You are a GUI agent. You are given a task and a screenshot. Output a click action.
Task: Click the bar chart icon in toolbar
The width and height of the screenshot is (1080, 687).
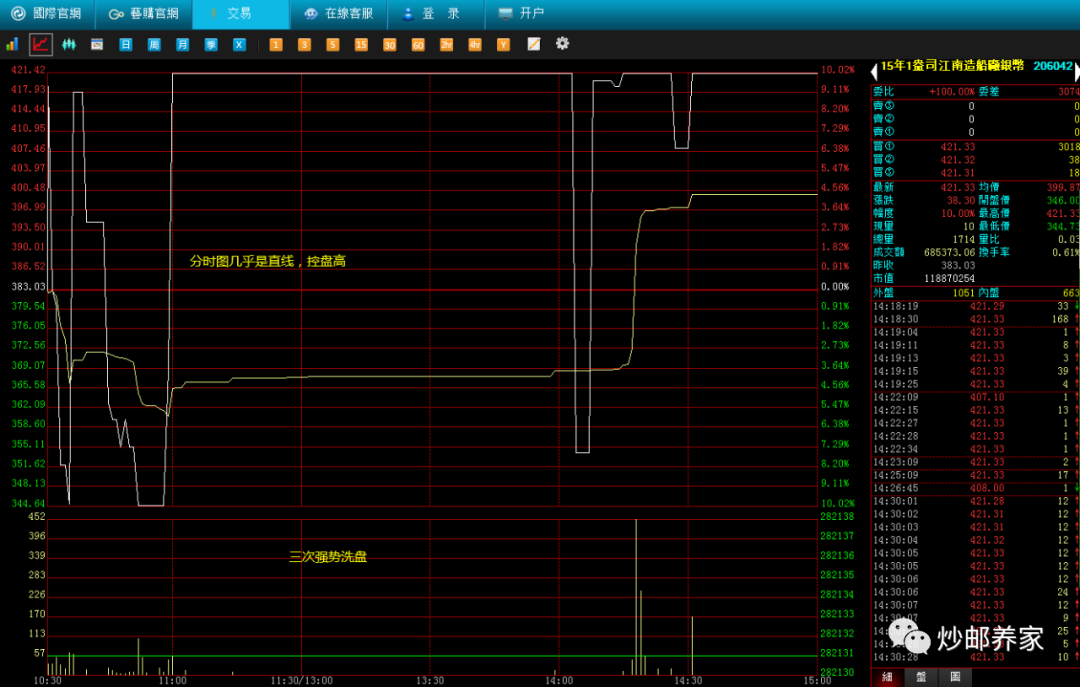pyautogui.click(x=12, y=44)
